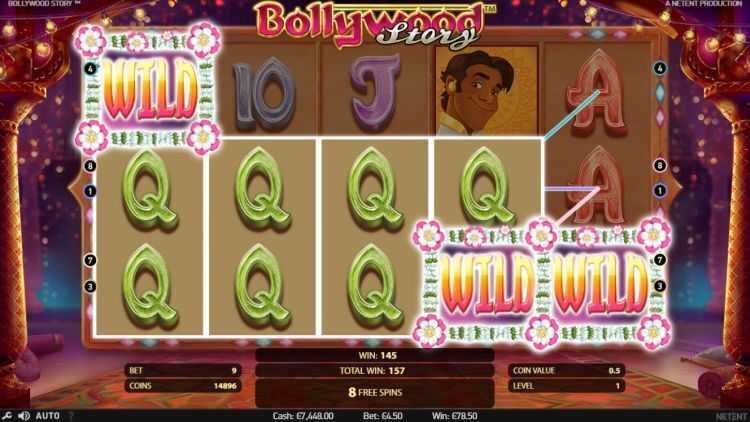Select payline 8 marker on left side
Image resolution: width=750 pixels, height=422 pixels.
[x=90, y=166]
